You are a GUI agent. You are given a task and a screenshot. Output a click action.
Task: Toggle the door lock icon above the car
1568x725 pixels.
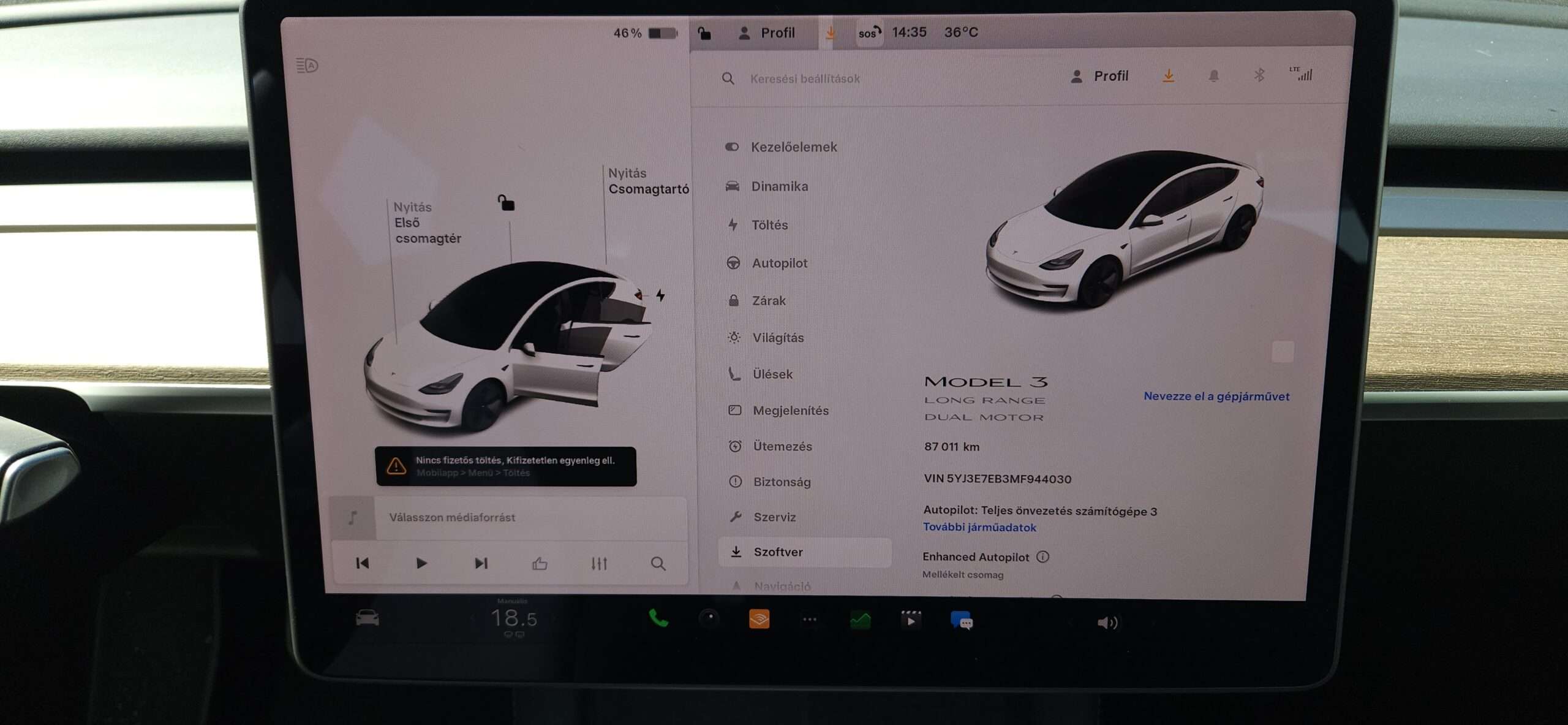[506, 202]
